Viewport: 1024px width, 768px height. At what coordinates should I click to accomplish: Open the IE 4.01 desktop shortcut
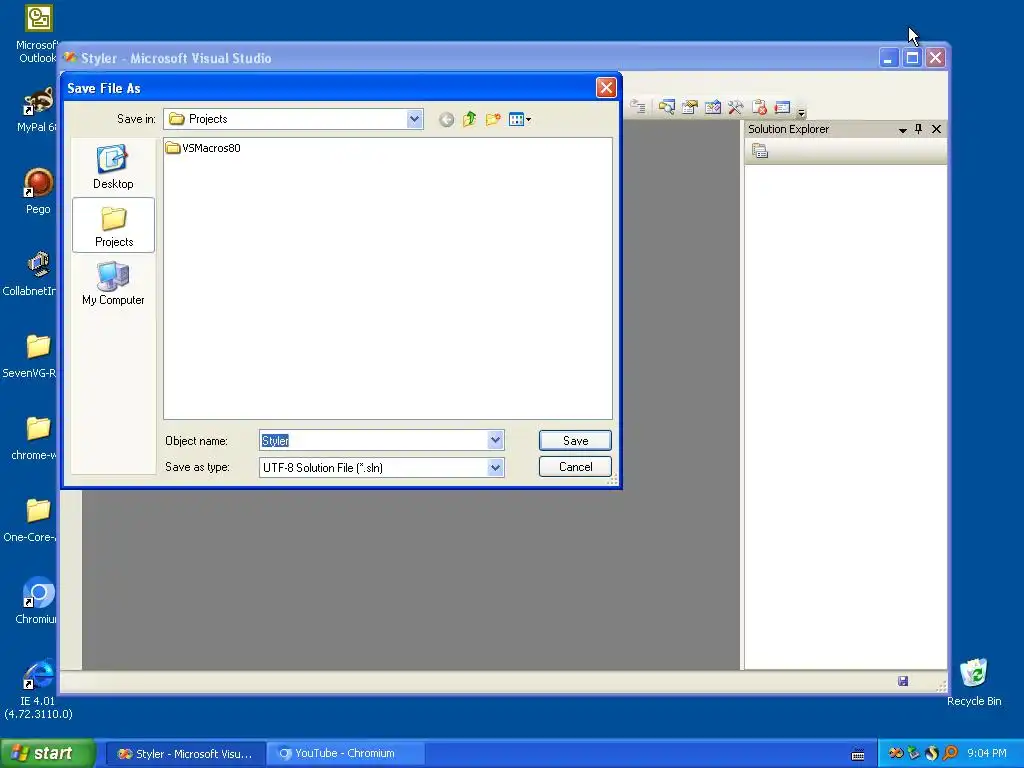(x=38, y=689)
